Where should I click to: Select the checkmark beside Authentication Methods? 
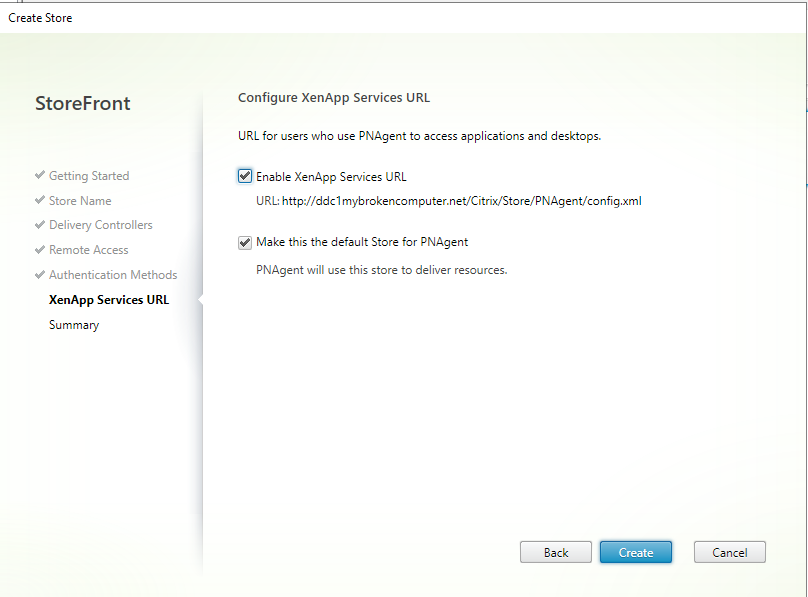(x=40, y=275)
